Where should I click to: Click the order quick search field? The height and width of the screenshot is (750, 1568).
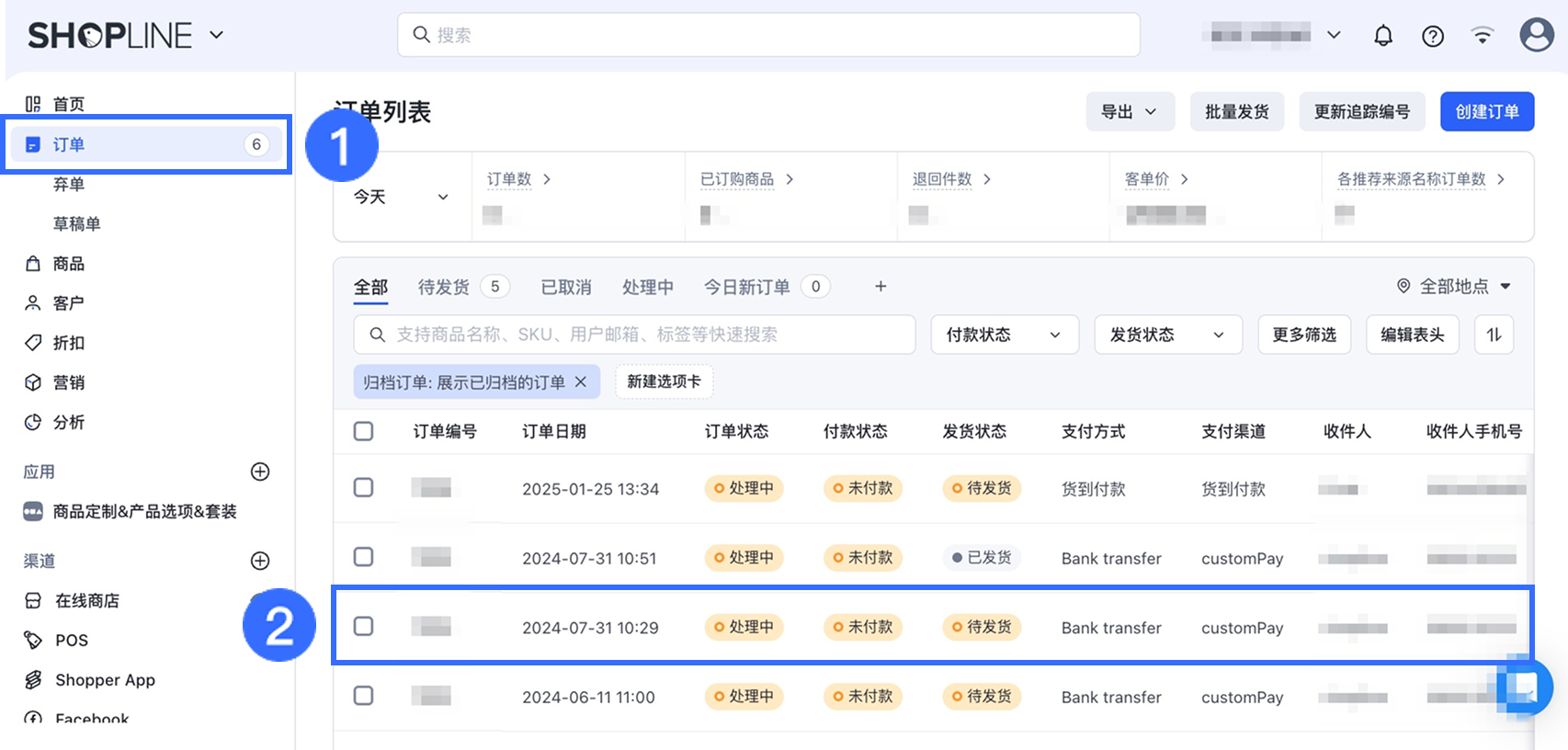(634, 335)
